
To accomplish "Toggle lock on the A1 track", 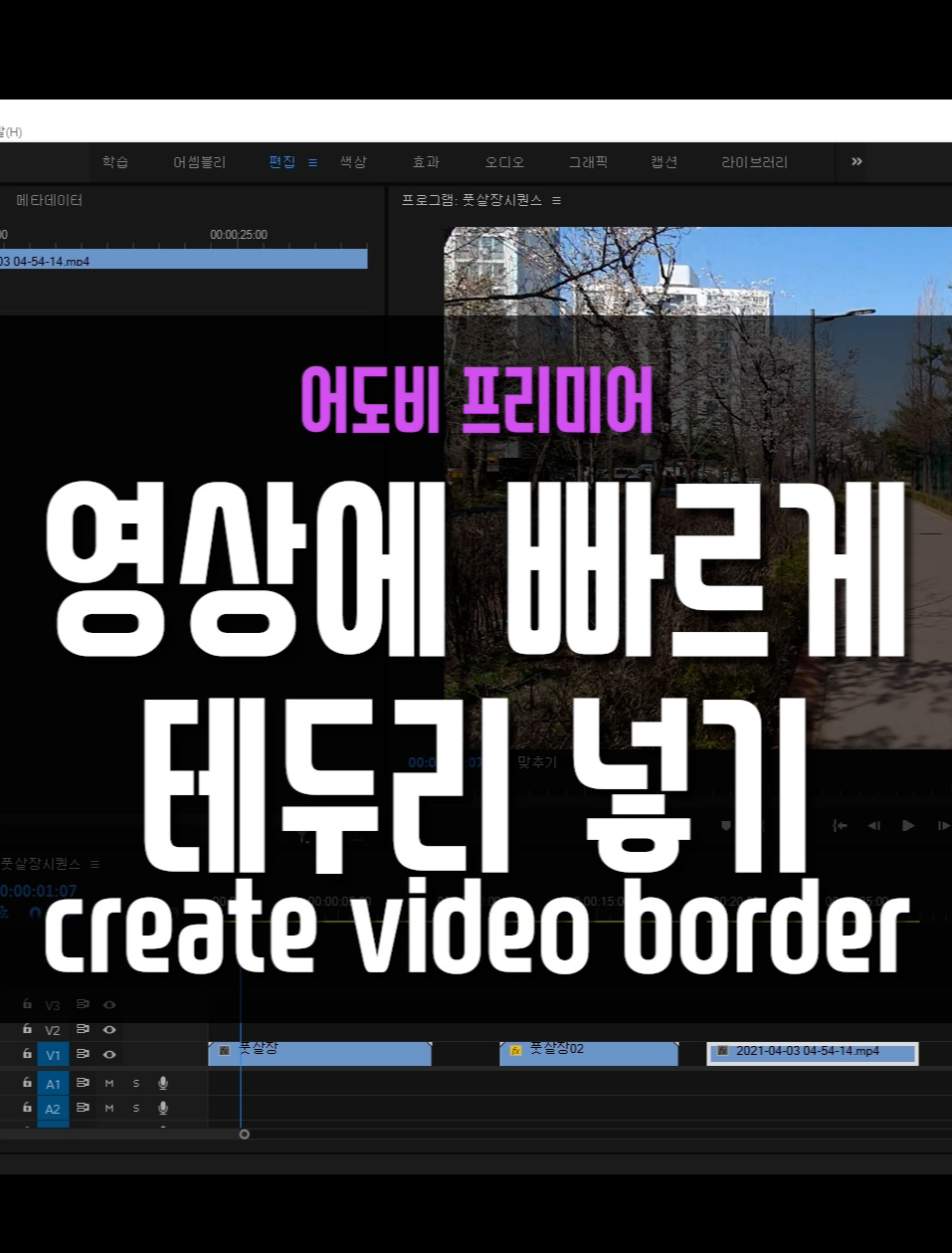I will click(x=27, y=1082).
